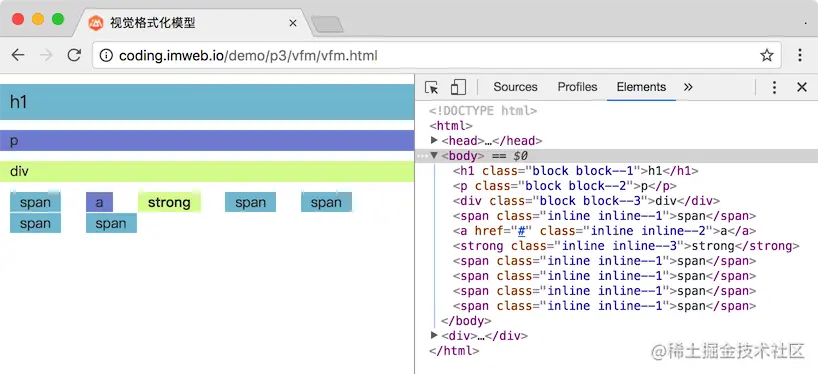The image size is (818, 374).
Task: Select the closing </html> tag row
Action: point(454,351)
